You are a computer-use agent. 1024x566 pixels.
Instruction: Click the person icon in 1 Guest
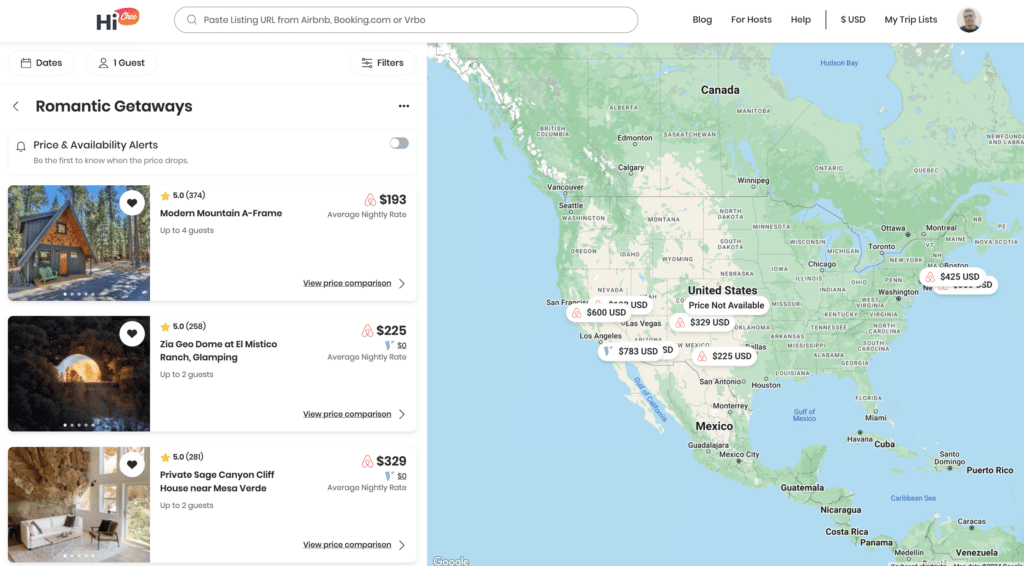tap(103, 63)
